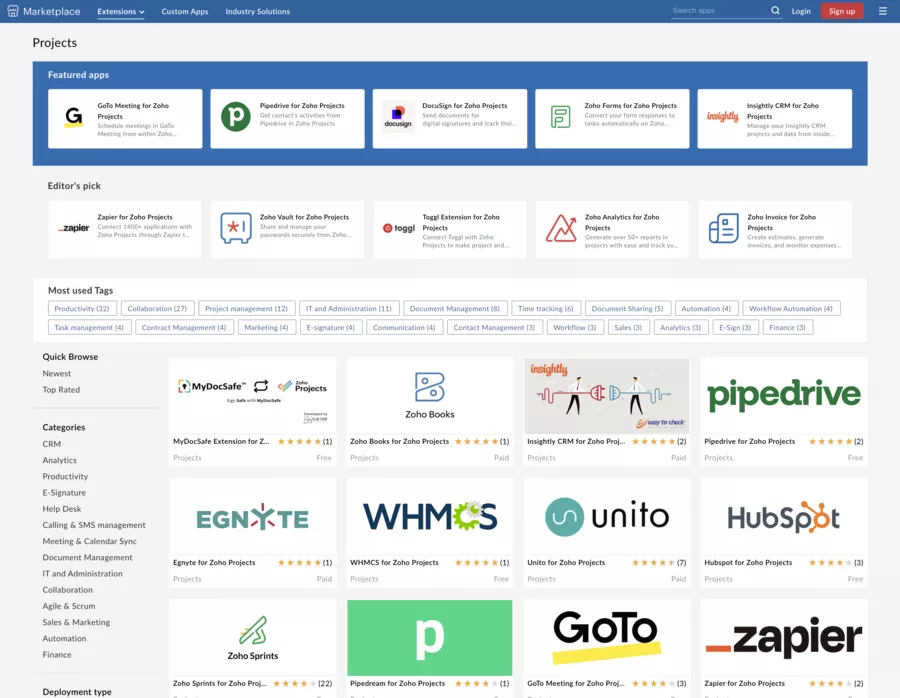The width and height of the screenshot is (900, 698).
Task: Expand the Extensions dropdown menu
Action: click(x=117, y=11)
